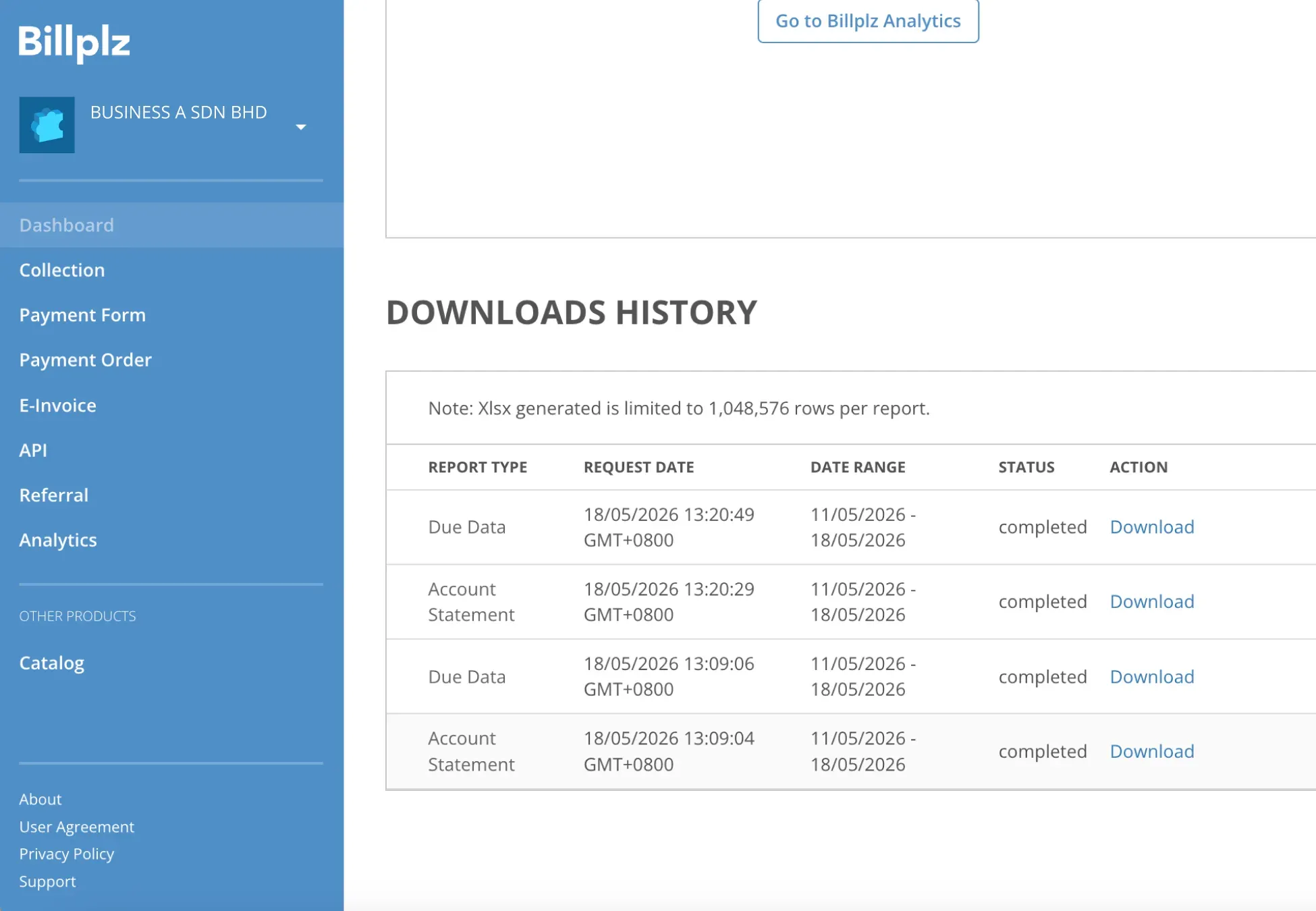Click the DATE RANGE column header
Image resolution: width=1316 pixels, height=911 pixels.
(x=858, y=467)
